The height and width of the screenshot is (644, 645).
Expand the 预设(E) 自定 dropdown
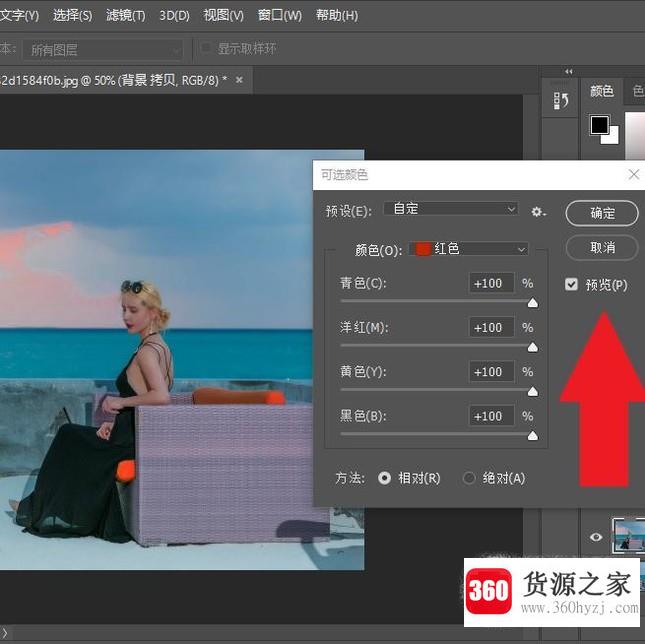pos(451,209)
